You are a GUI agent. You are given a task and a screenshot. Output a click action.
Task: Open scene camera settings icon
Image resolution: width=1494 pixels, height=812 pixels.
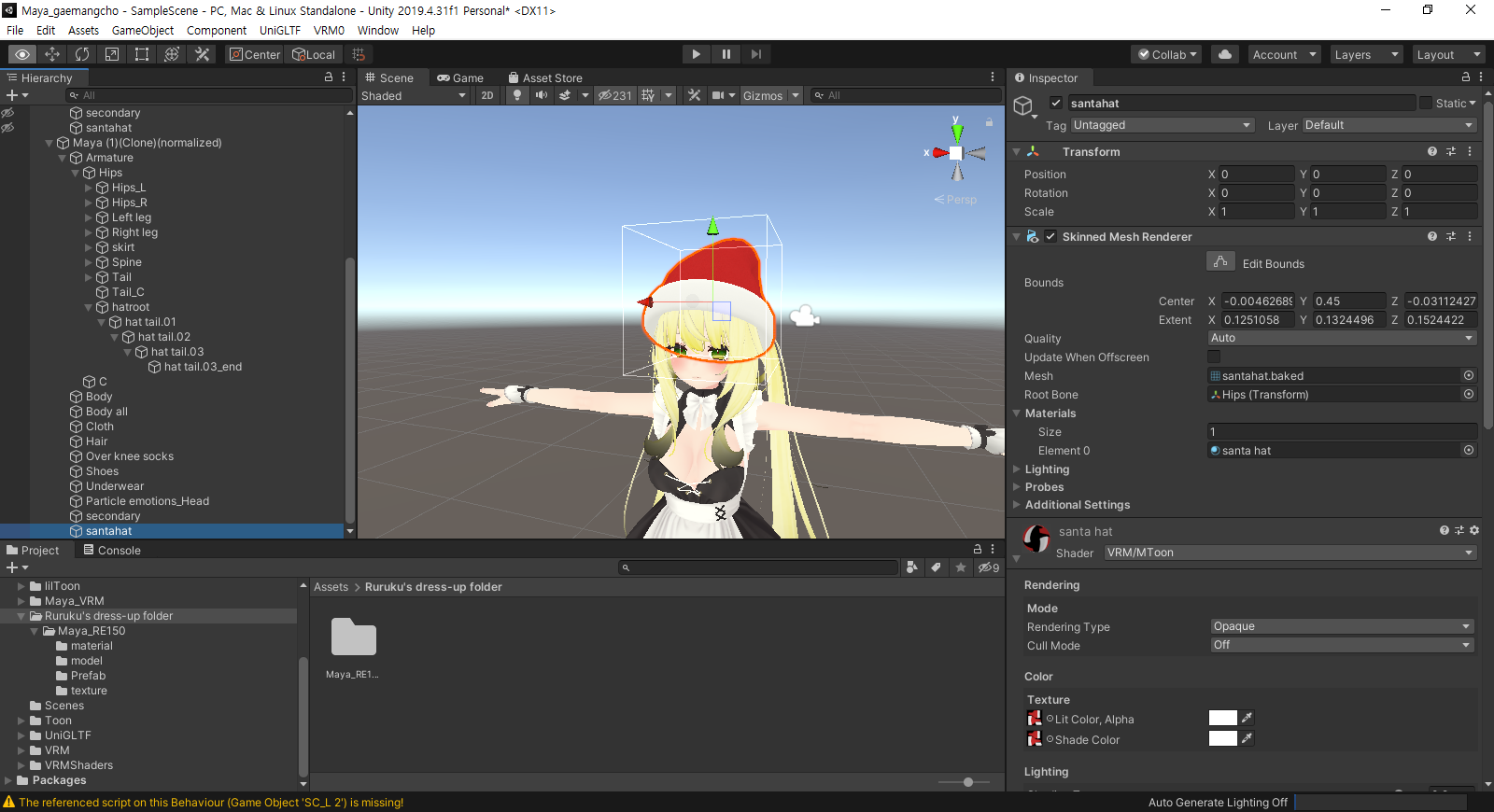(x=718, y=95)
